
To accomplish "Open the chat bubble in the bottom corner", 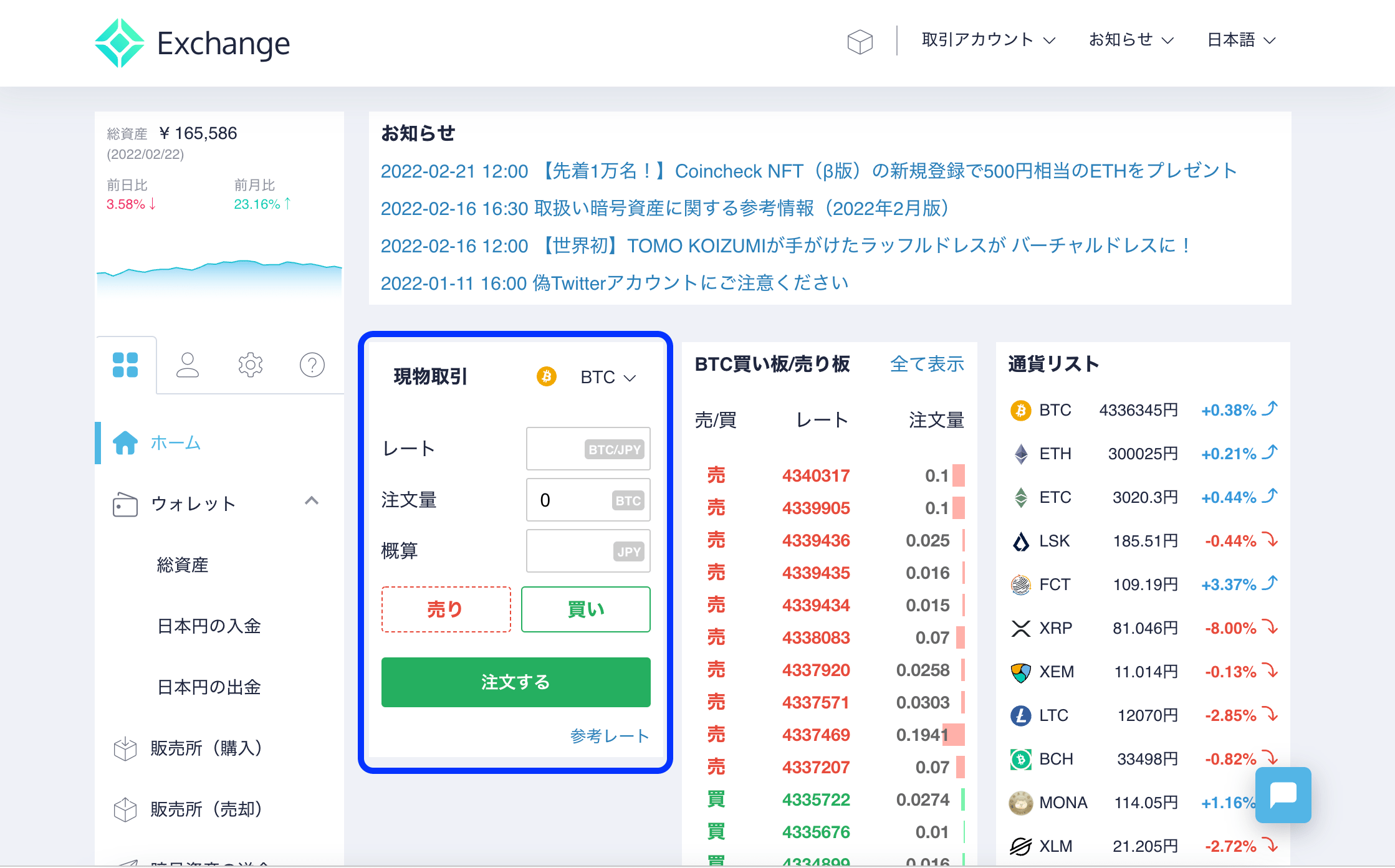I will click(1282, 795).
